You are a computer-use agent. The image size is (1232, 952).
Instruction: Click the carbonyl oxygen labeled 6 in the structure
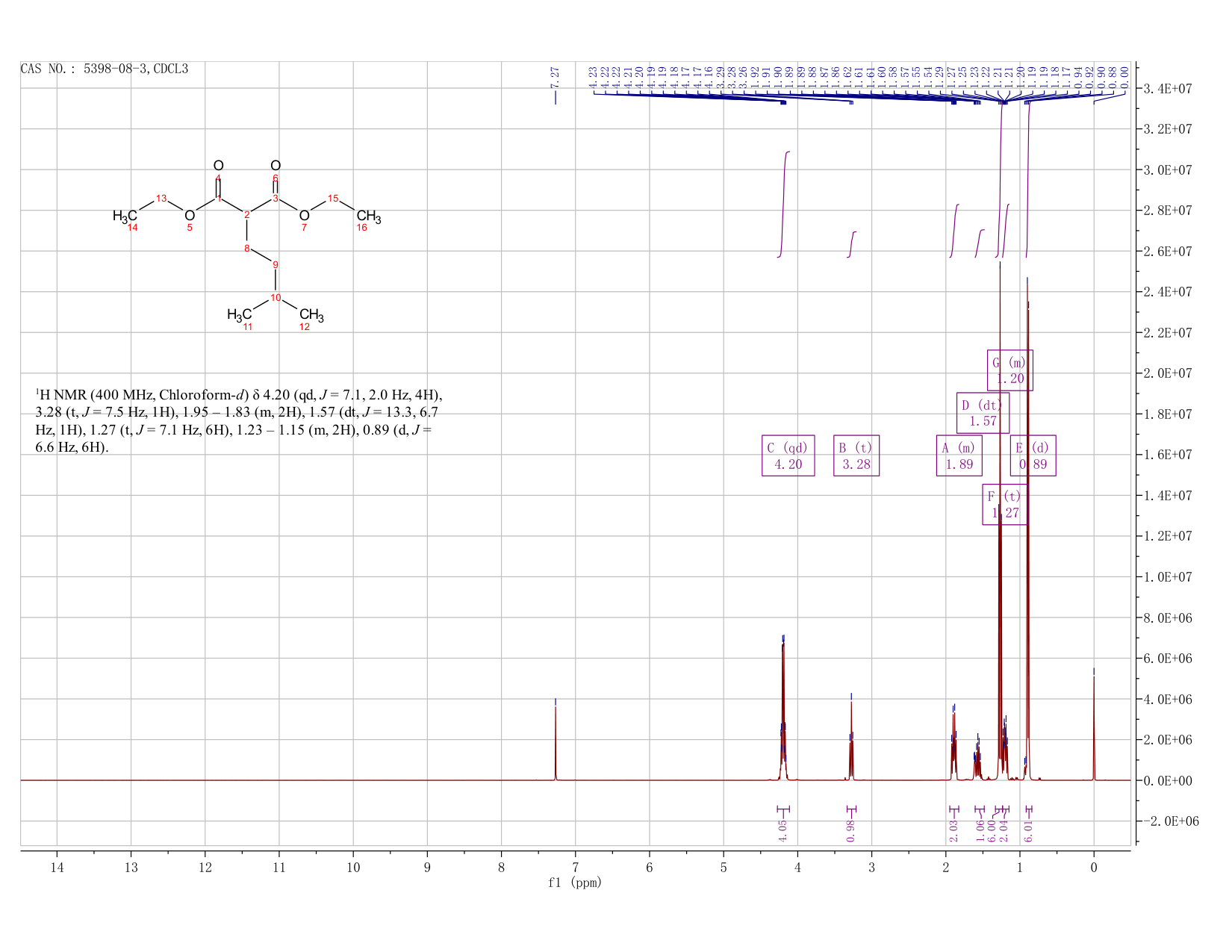(x=276, y=166)
